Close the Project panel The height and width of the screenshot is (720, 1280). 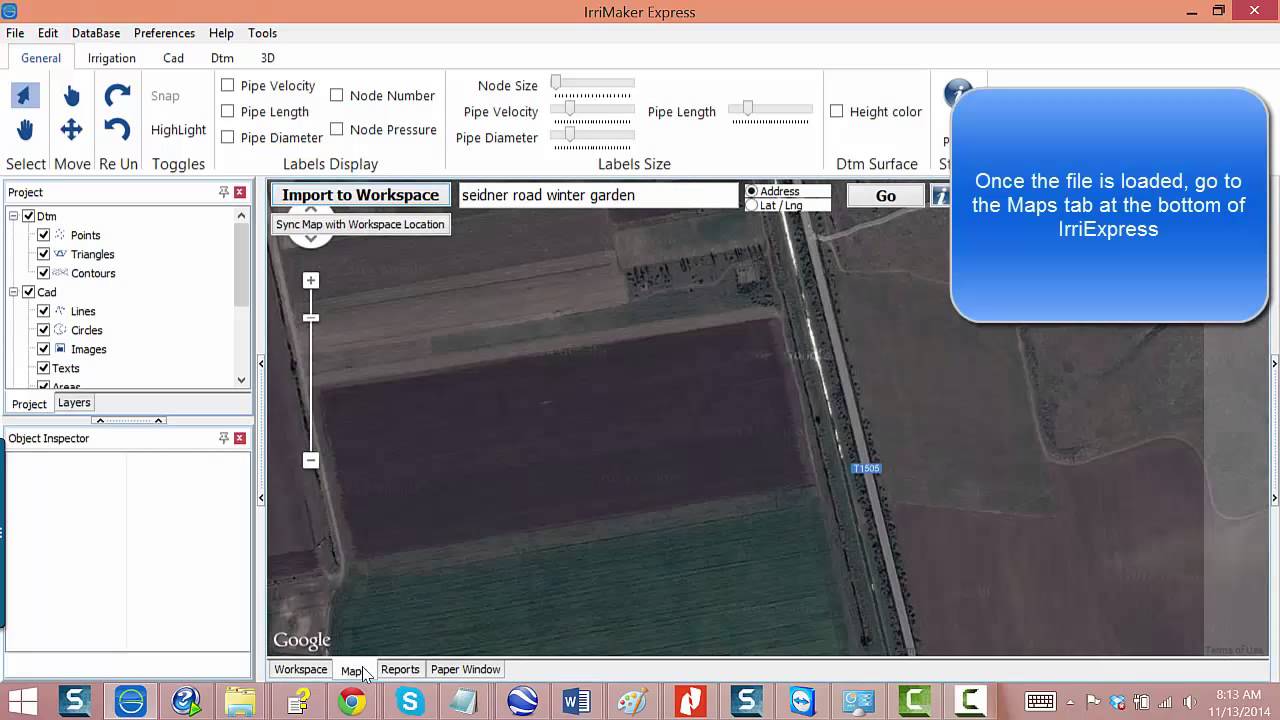point(240,192)
